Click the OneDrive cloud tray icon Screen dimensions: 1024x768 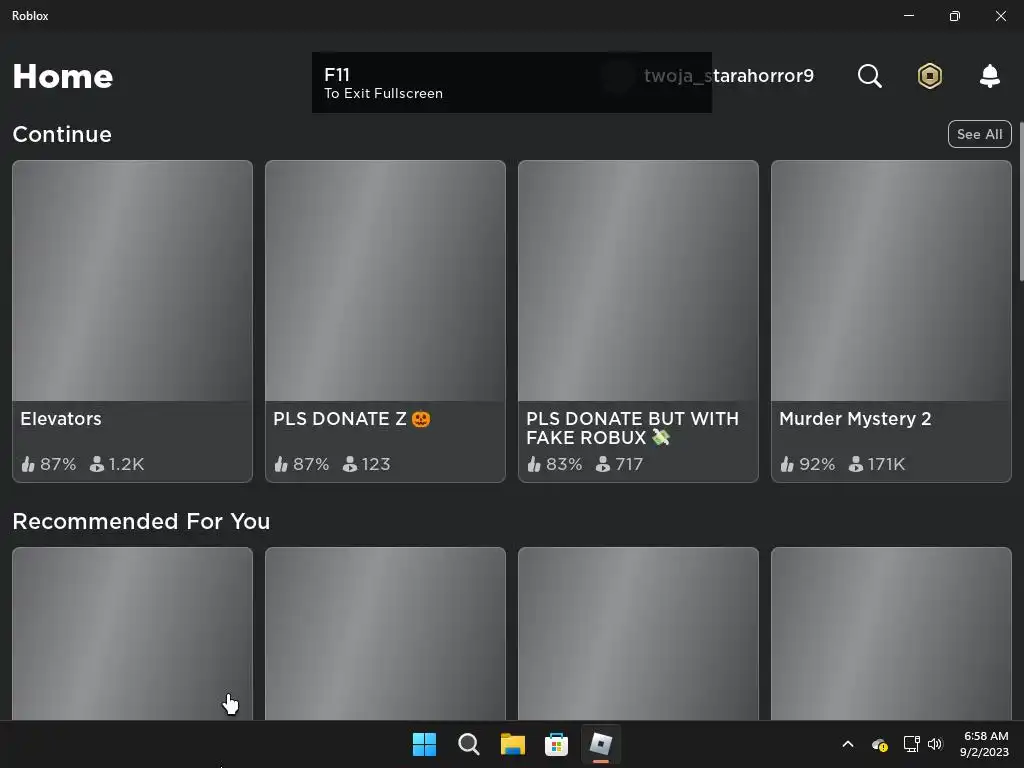click(880, 744)
